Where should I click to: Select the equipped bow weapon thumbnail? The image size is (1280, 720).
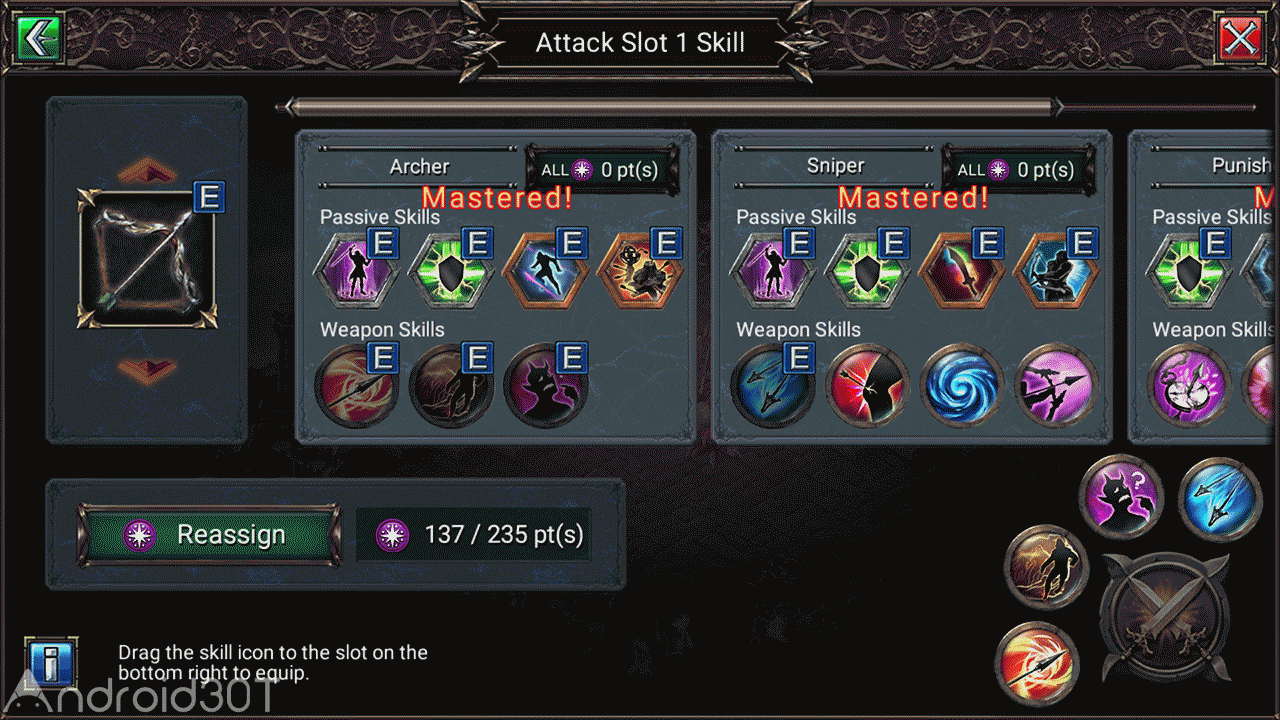(x=147, y=258)
